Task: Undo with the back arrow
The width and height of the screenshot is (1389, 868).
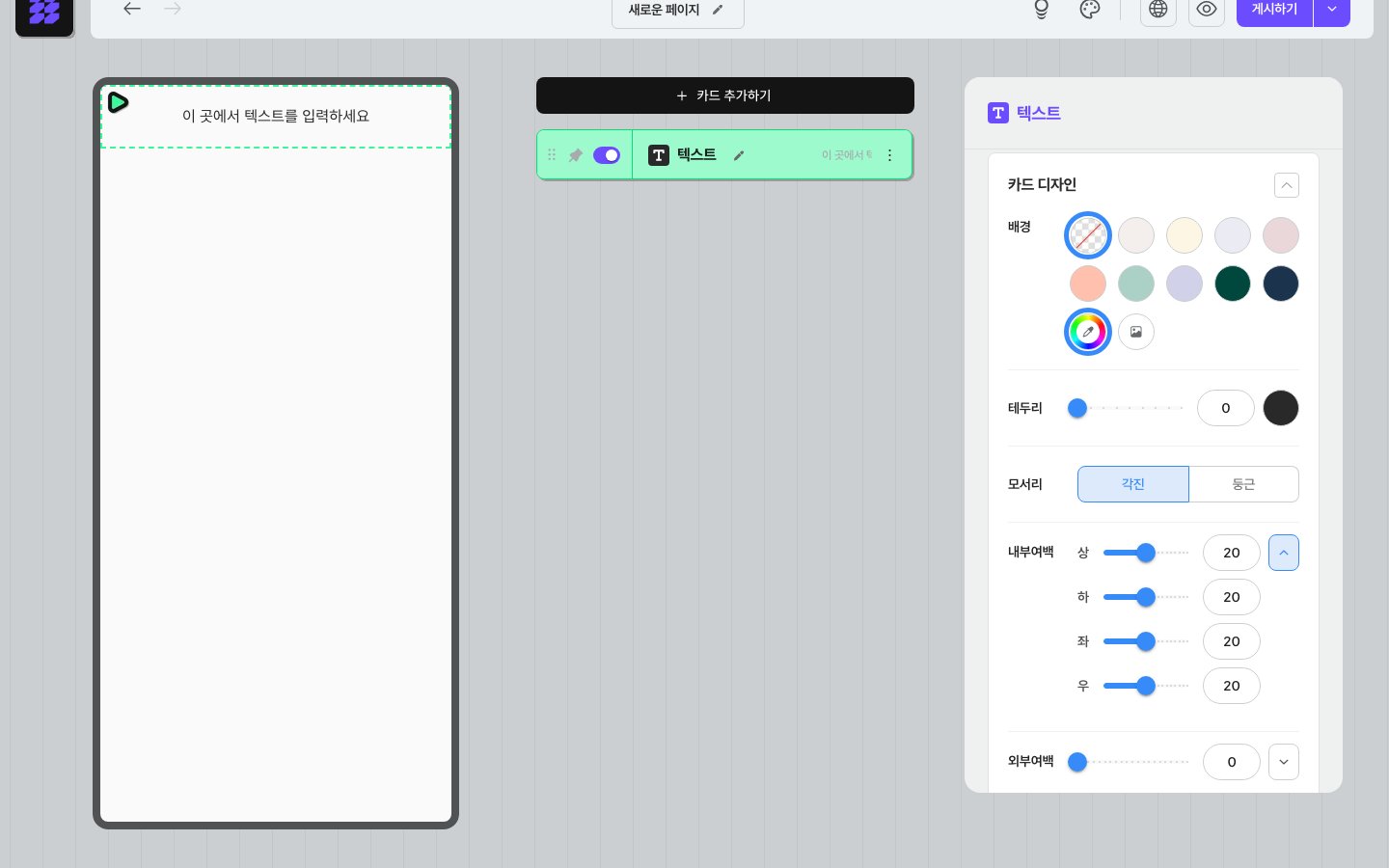Action: click(132, 10)
